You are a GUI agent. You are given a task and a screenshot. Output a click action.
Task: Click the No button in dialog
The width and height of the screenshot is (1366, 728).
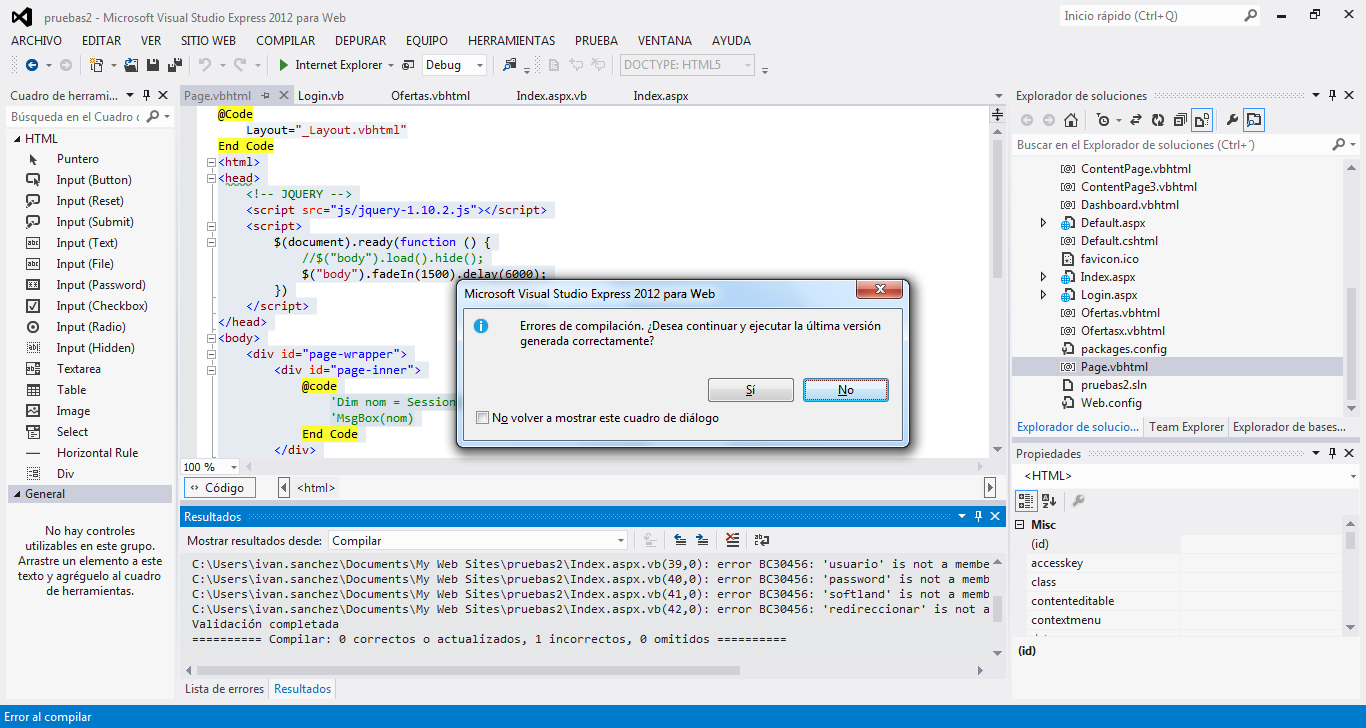click(x=846, y=390)
